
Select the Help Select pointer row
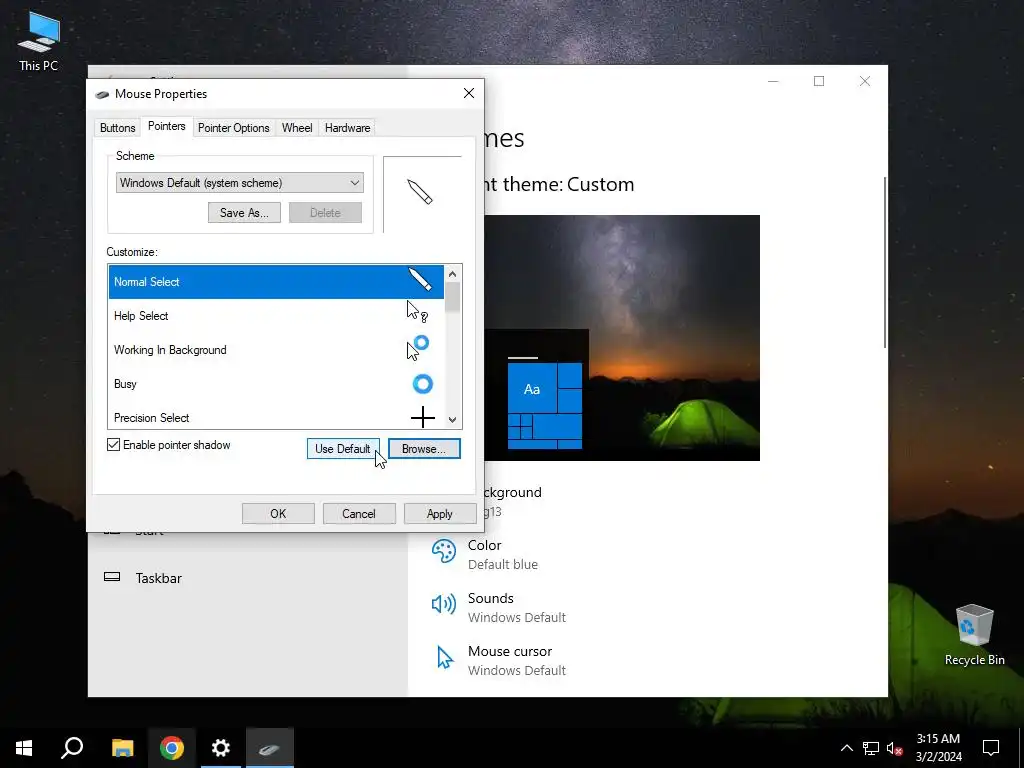[276, 315]
